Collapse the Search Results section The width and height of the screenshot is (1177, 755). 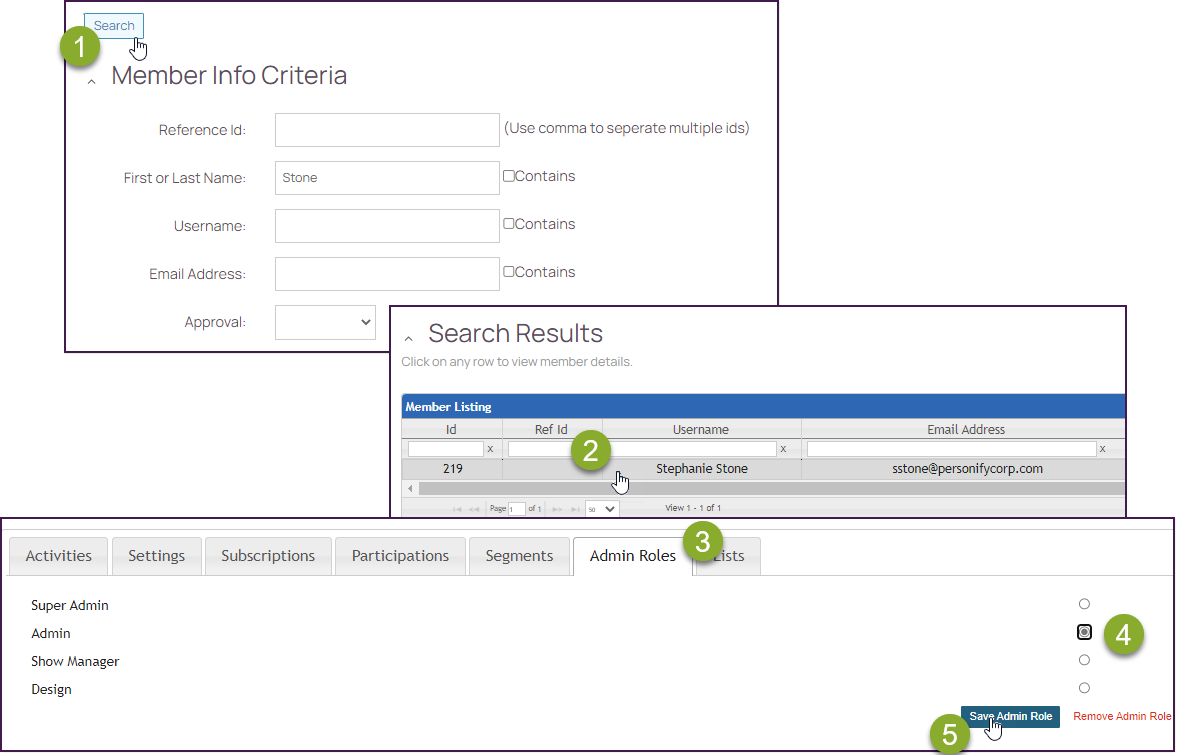[408, 338]
